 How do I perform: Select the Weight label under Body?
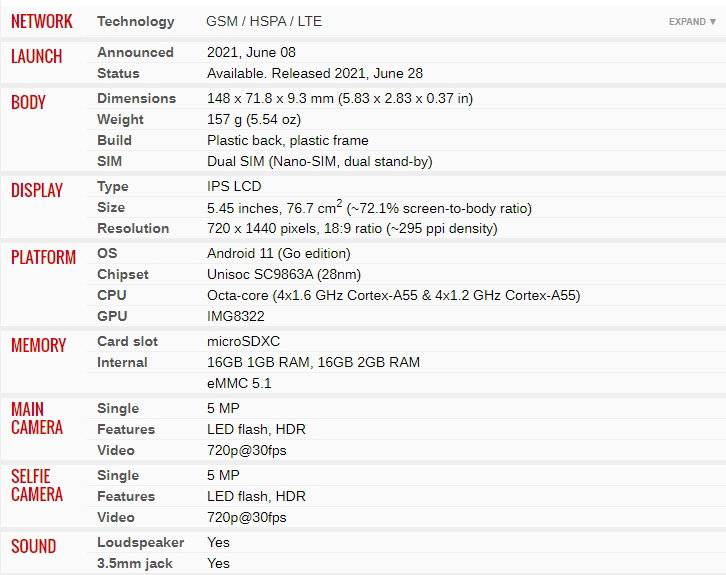[120, 119]
